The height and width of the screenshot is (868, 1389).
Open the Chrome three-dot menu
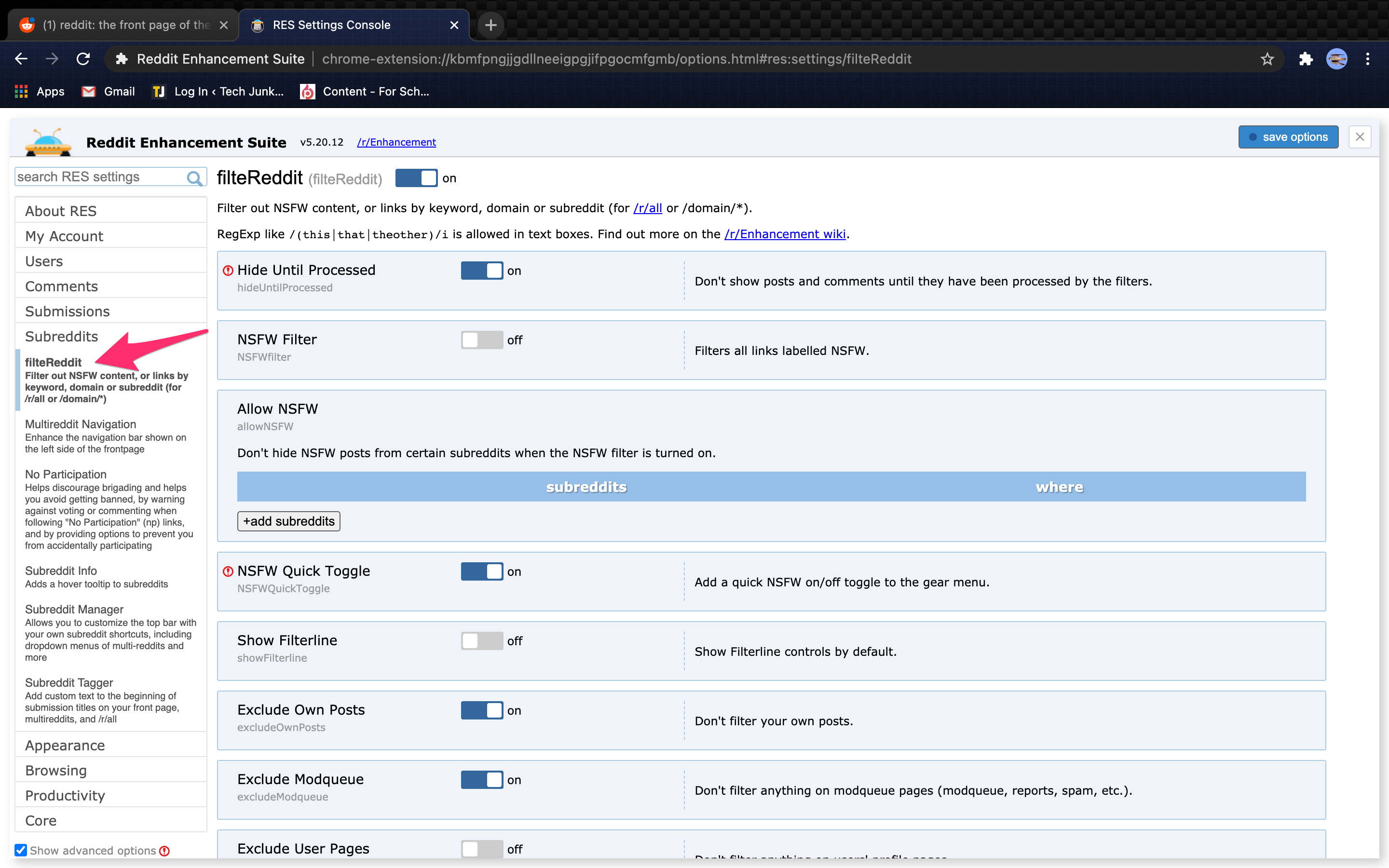click(1368, 58)
